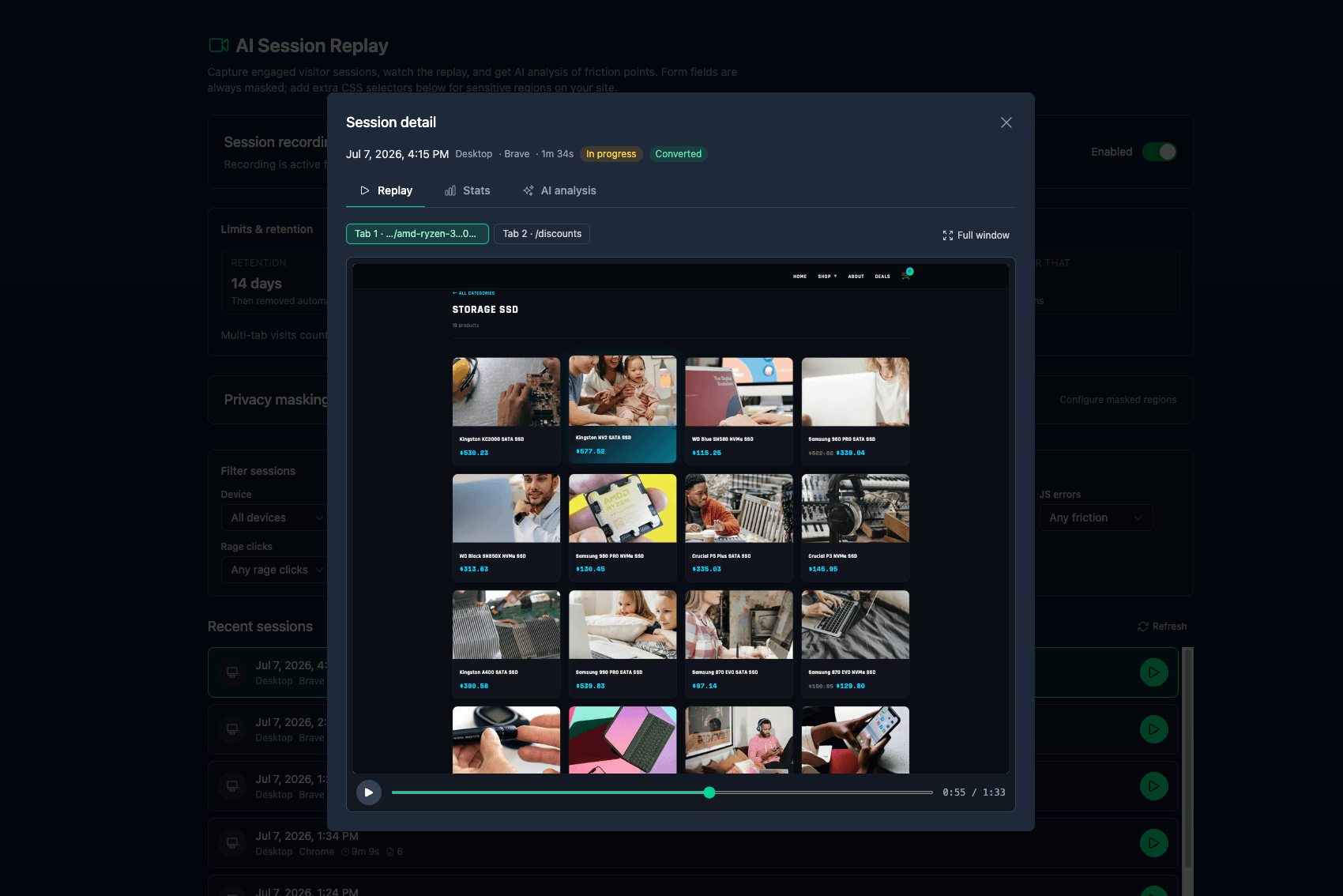Click the $313.63 price

(474, 569)
